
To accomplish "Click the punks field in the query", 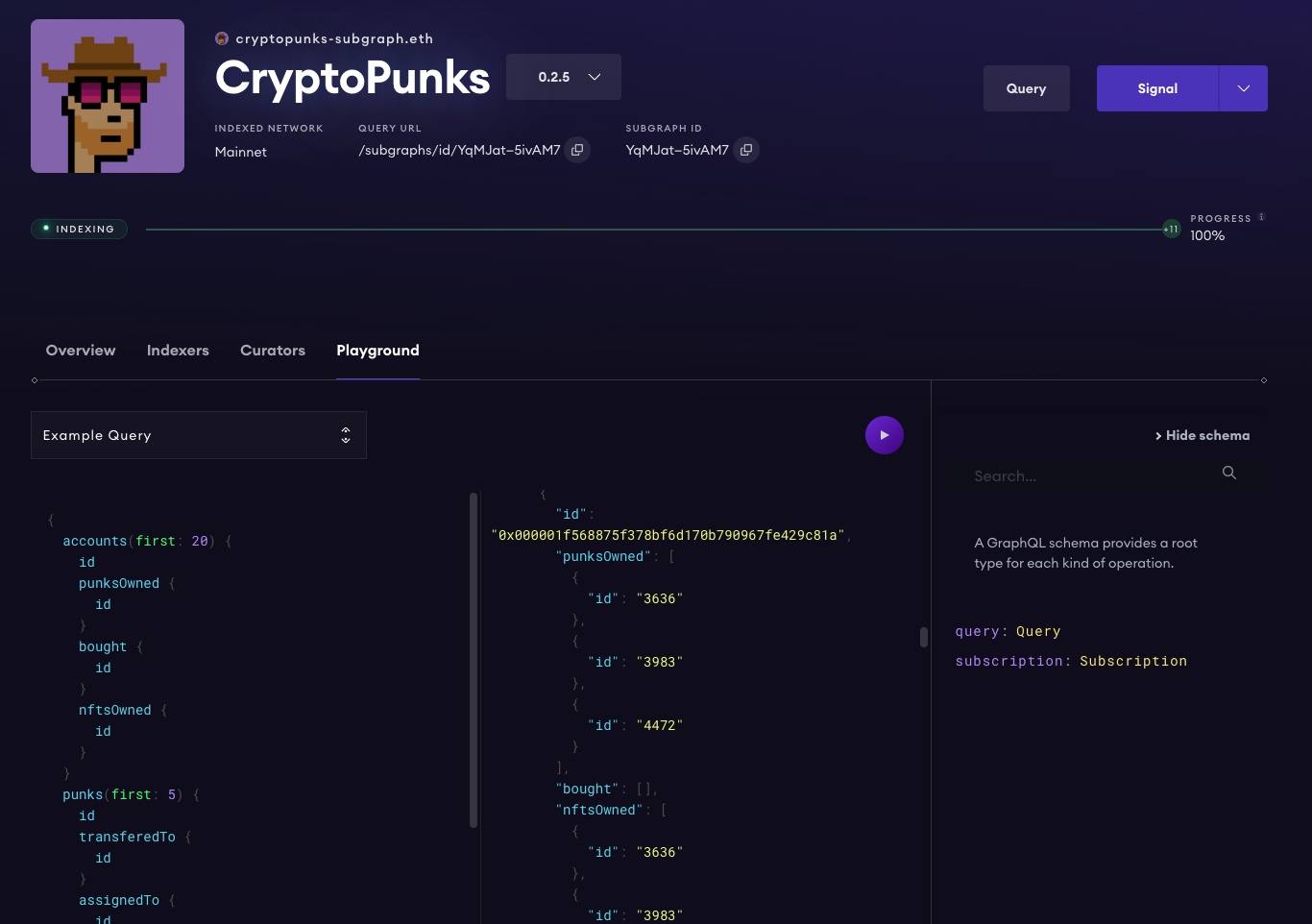I will click(83, 795).
